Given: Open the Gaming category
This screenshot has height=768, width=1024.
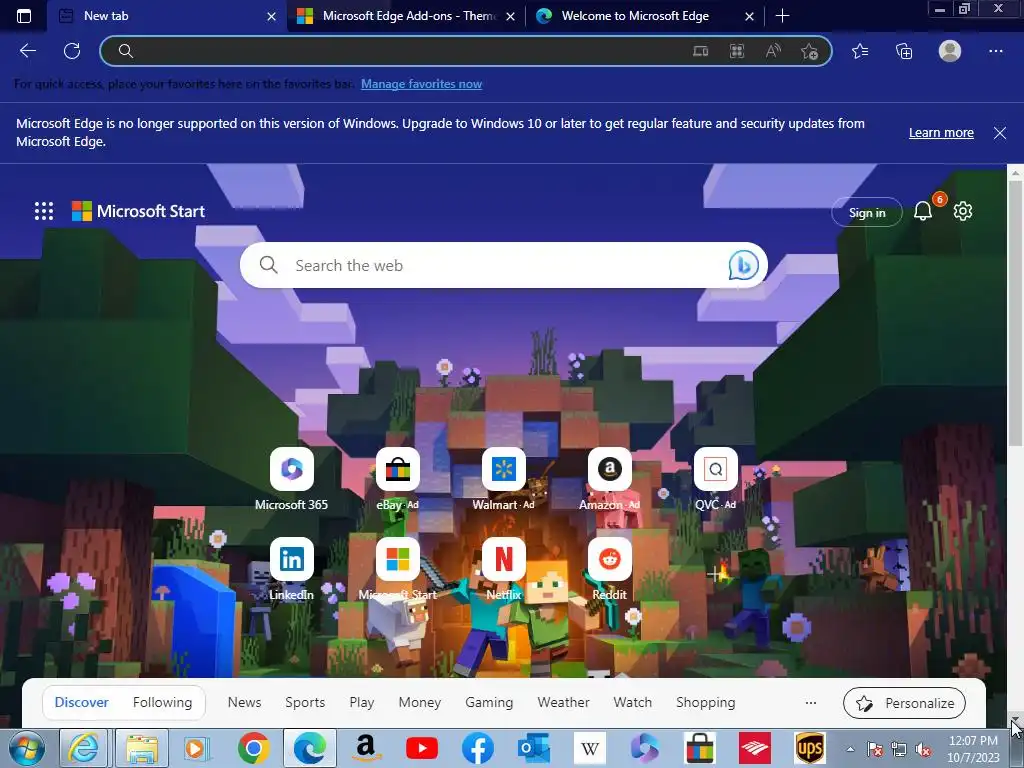Looking at the screenshot, I should (x=489, y=702).
